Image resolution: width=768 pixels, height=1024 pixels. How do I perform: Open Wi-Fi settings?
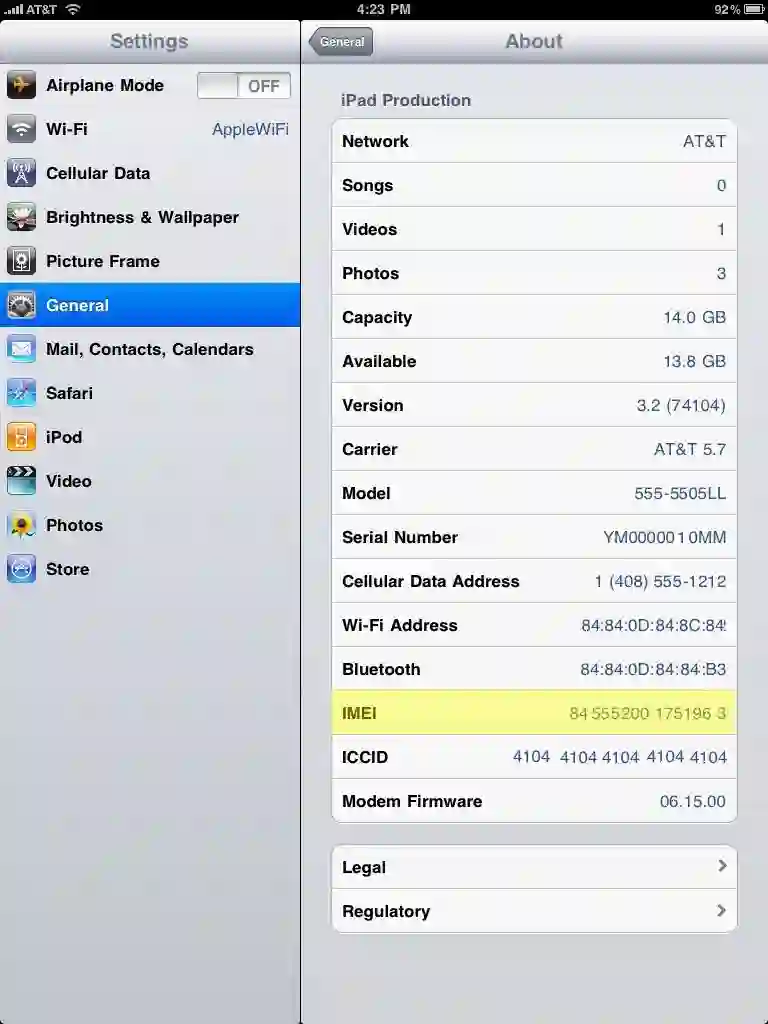(150, 129)
